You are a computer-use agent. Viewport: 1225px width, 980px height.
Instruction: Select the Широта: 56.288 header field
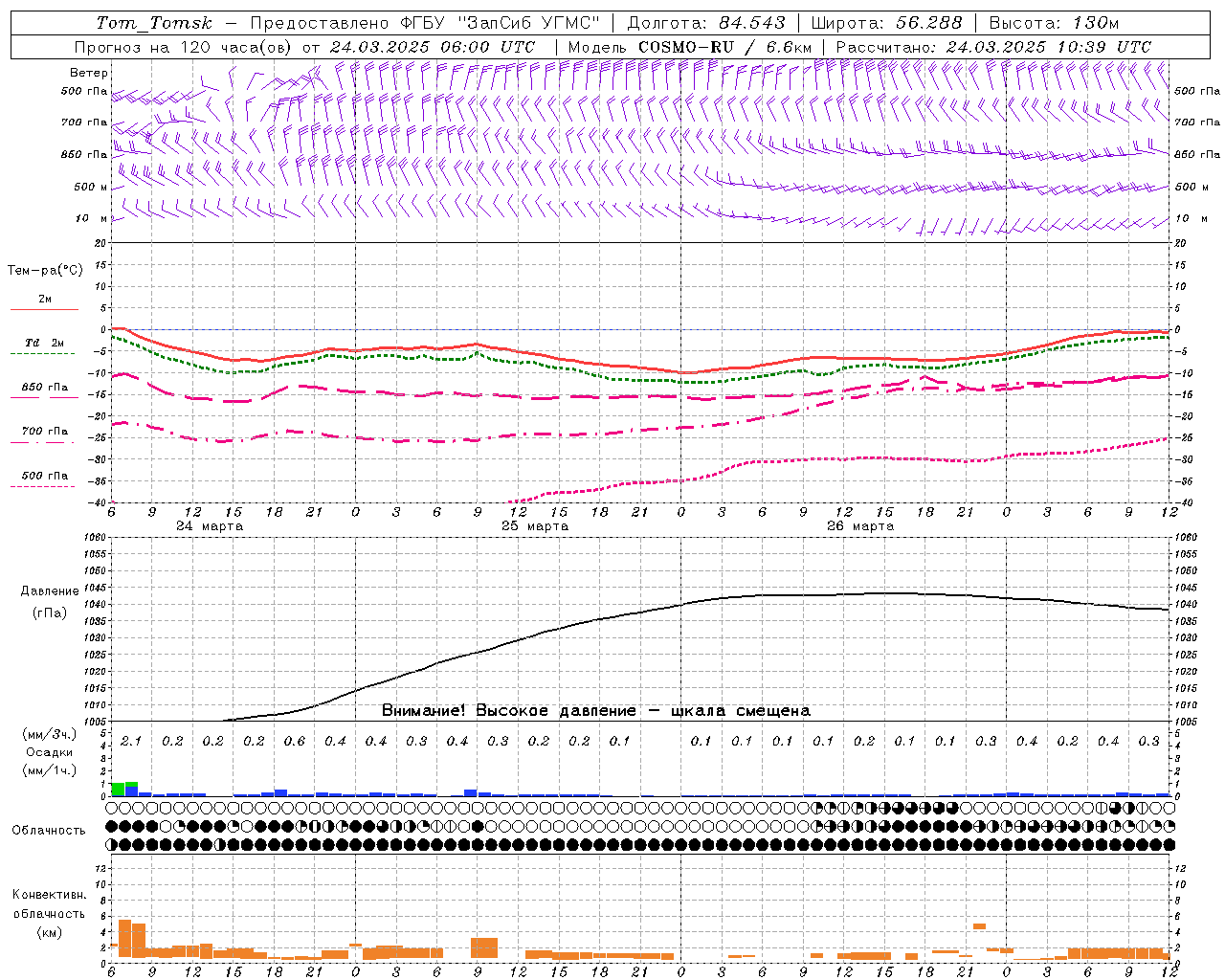(x=886, y=23)
